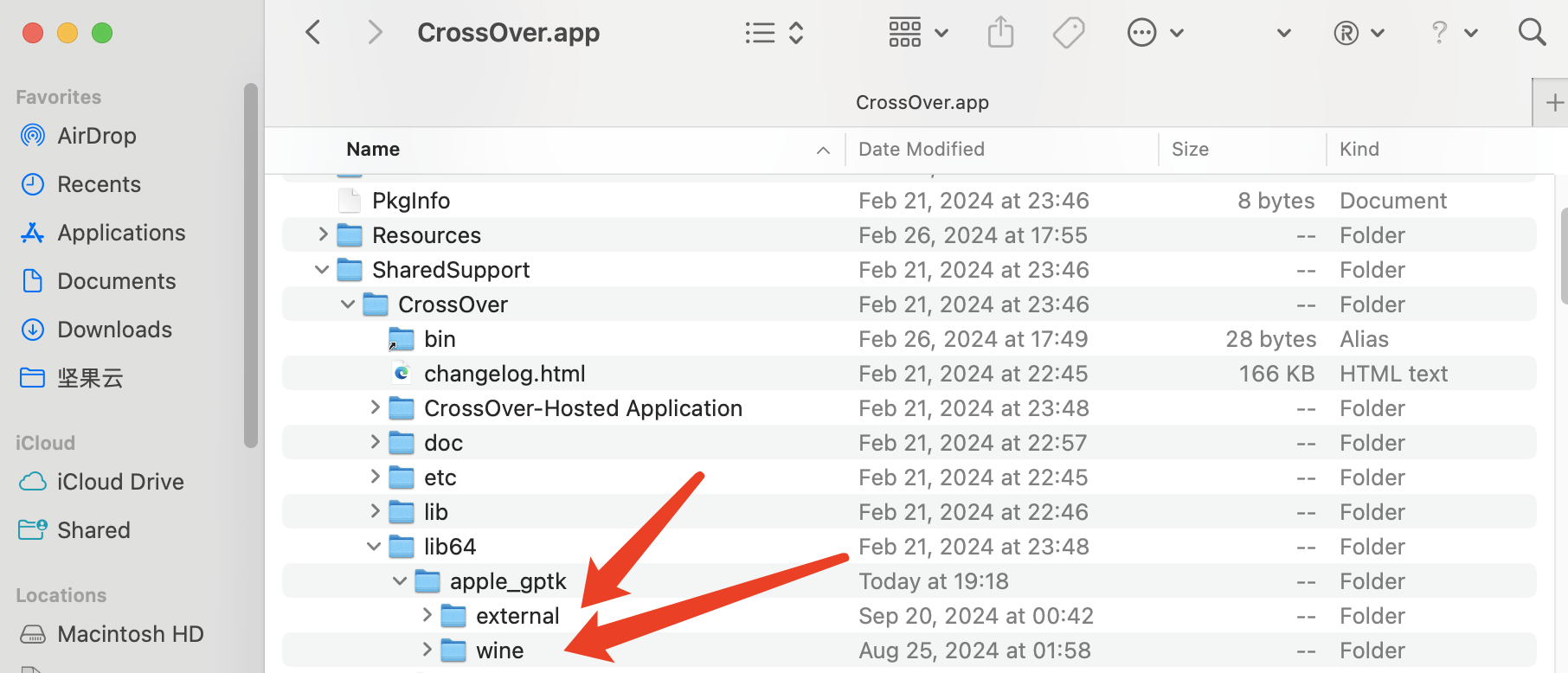Expand the external folder
The width and height of the screenshot is (1568, 673).
(x=427, y=615)
